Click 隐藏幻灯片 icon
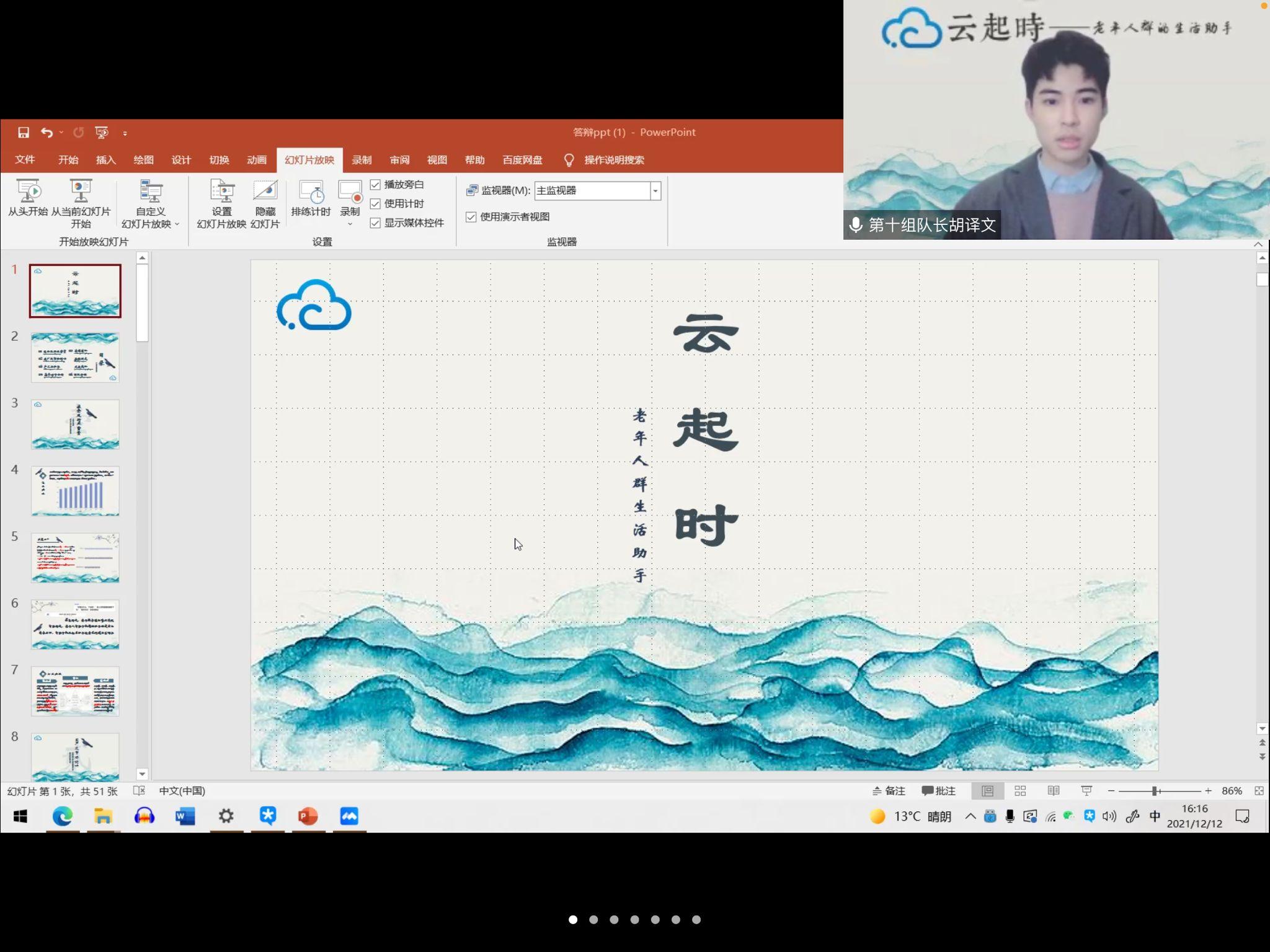The height and width of the screenshot is (952, 1270). [x=265, y=192]
